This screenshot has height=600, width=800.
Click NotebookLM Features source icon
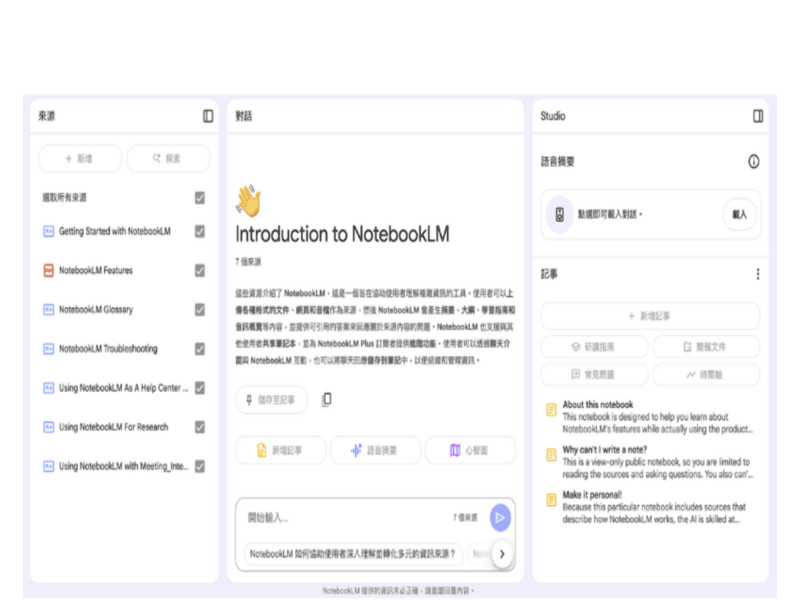48,270
